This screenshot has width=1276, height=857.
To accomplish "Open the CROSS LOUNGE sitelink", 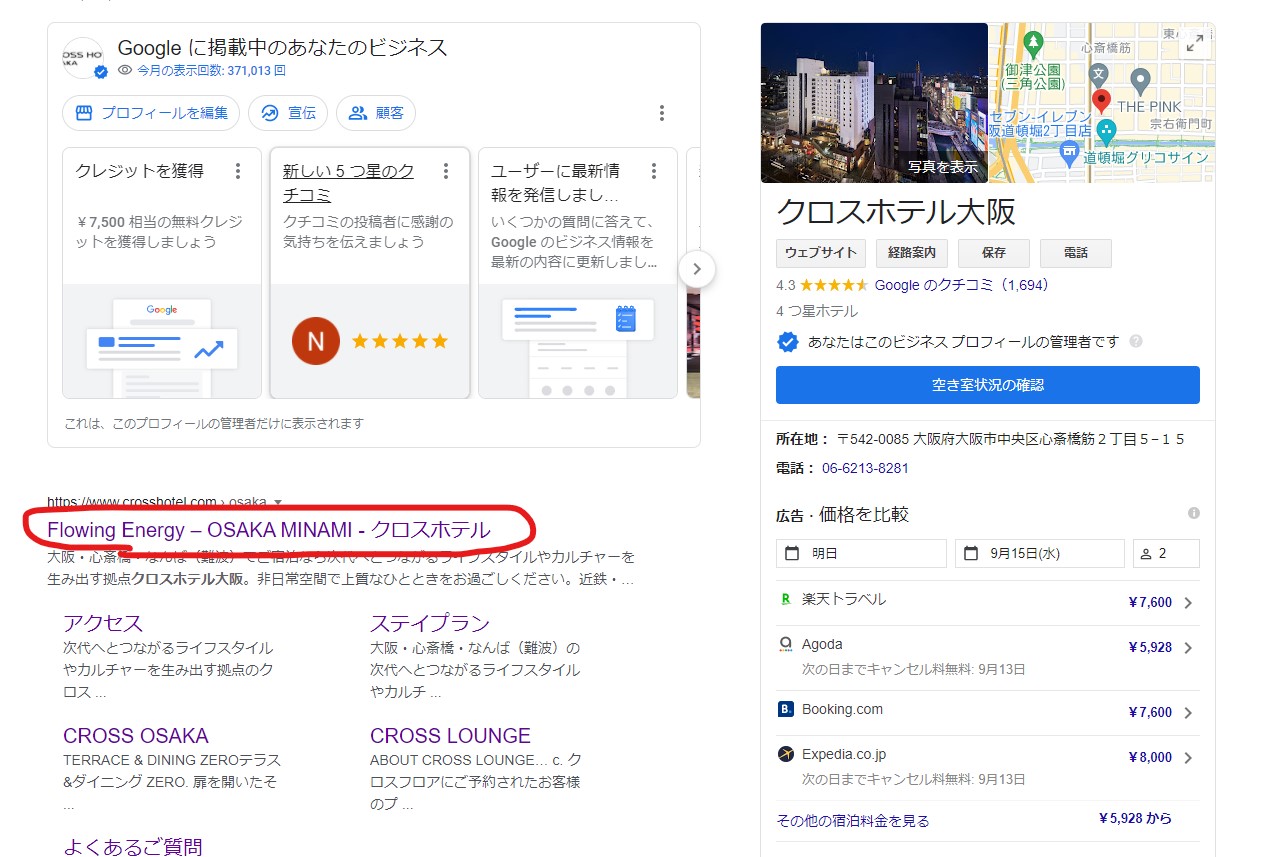I will coord(450,736).
